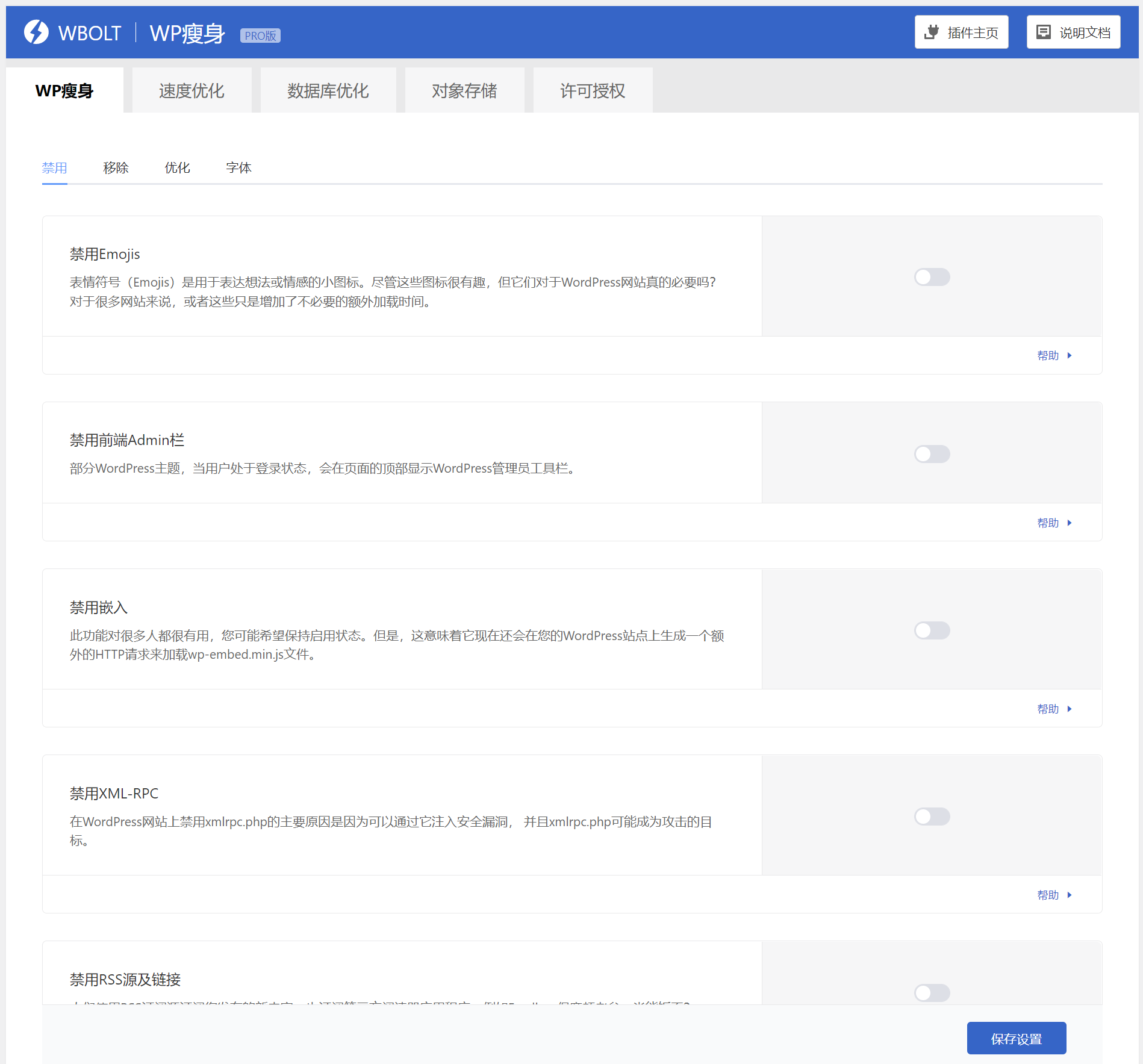Screen dimensions: 1143x1064
Task: Click the description starting 在WordPress网站上禁用xmlrpc.php
Action: tap(391, 831)
